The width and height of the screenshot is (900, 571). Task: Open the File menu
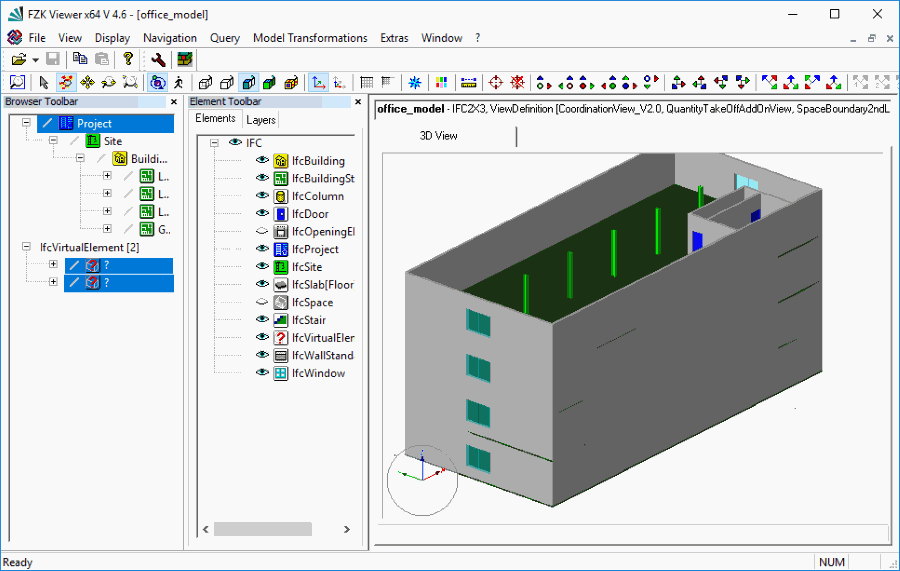click(x=37, y=38)
